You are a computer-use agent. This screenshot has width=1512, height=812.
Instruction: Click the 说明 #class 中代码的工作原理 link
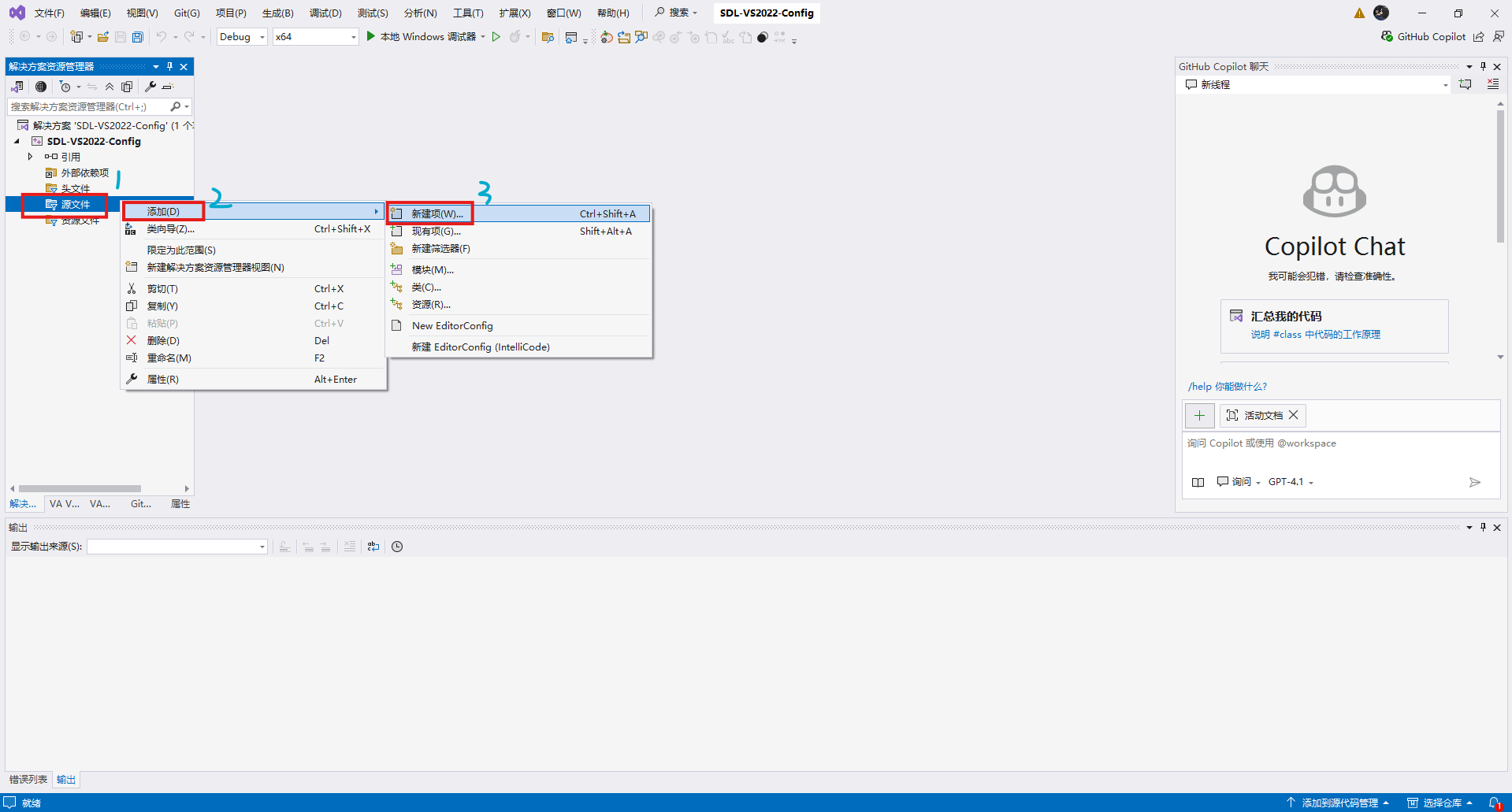pyautogui.click(x=1317, y=334)
